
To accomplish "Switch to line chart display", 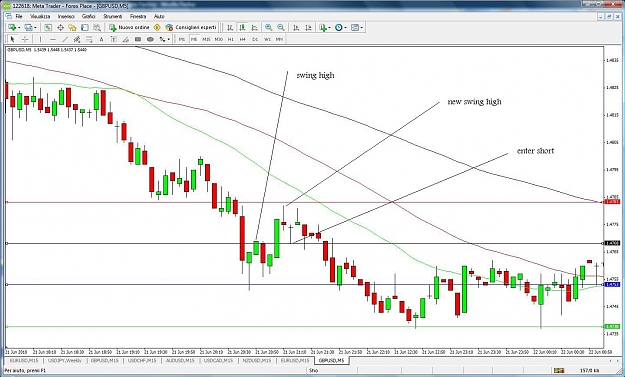I will coord(254,27).
